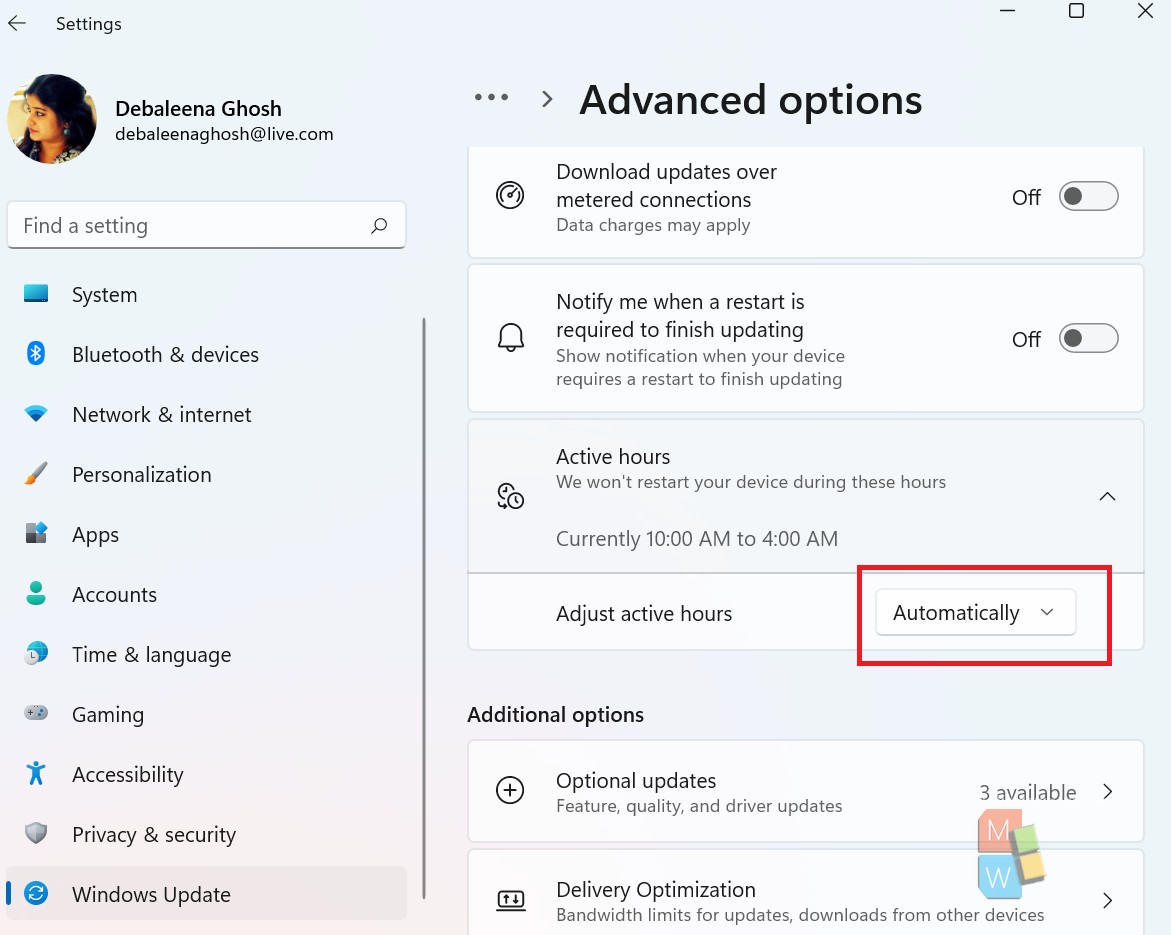
Task: Open Time & language settings
Action: coord(206,654)
